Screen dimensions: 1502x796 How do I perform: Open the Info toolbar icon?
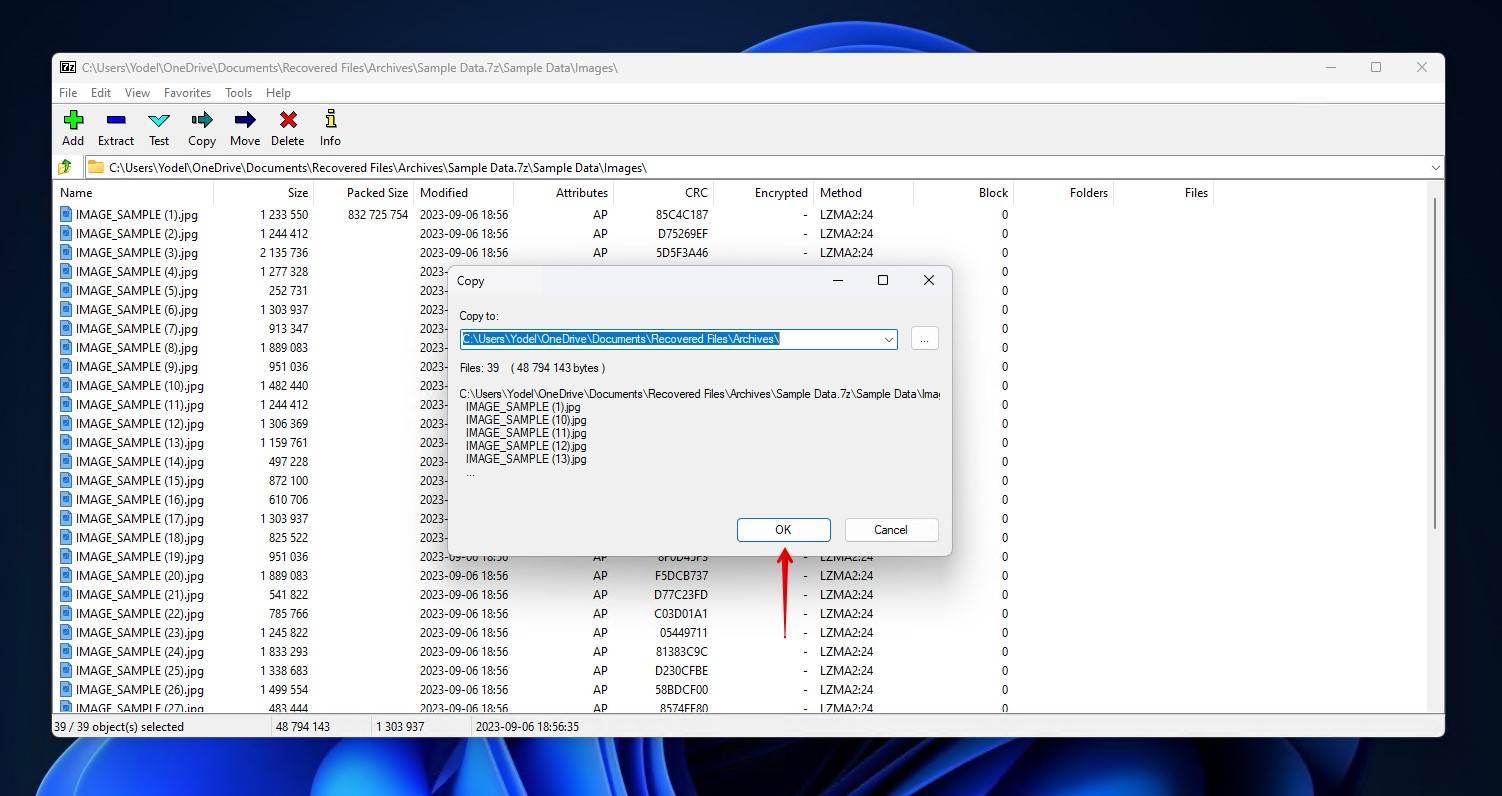330,127
